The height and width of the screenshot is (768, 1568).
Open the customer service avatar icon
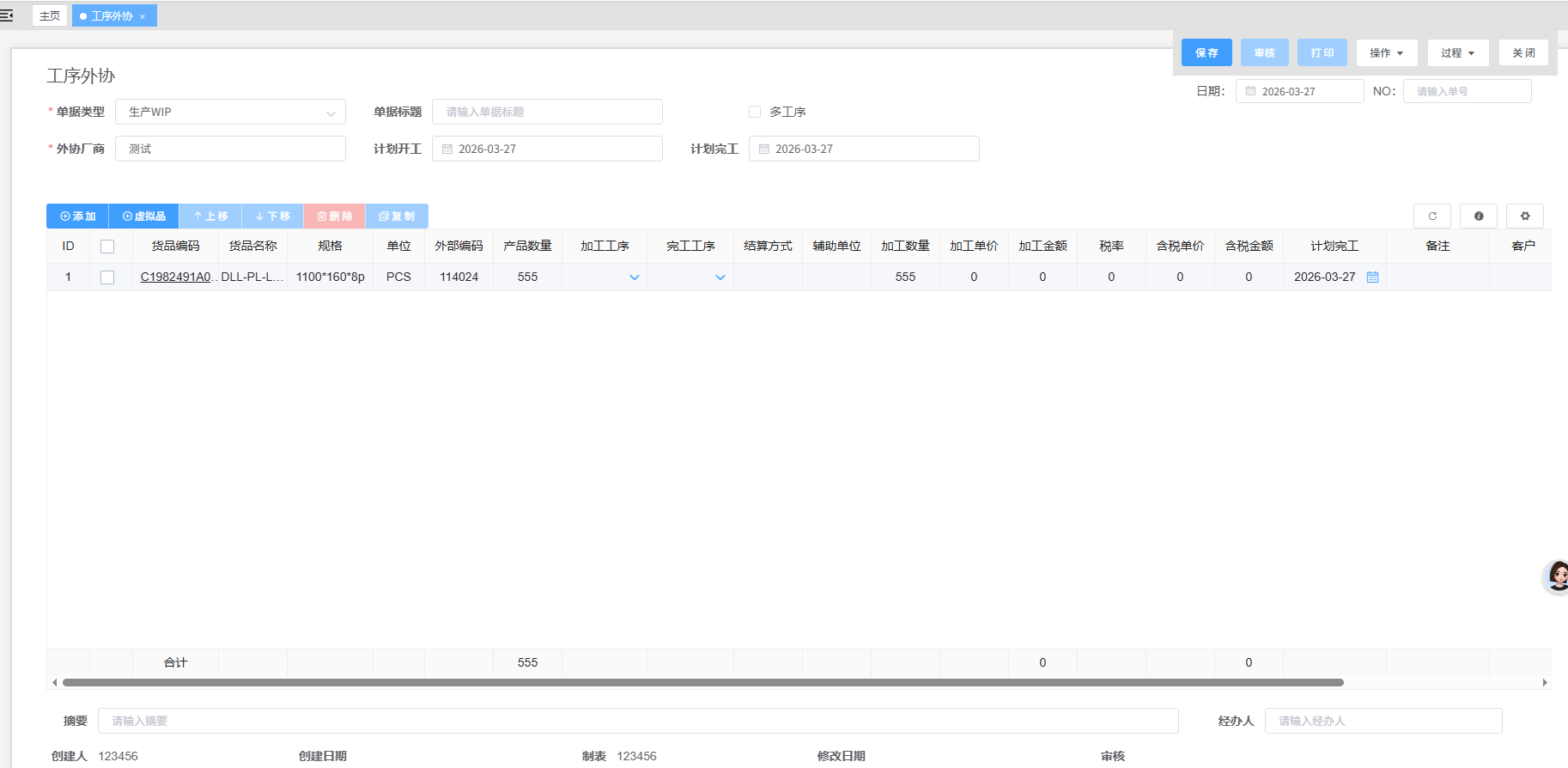1557,576
